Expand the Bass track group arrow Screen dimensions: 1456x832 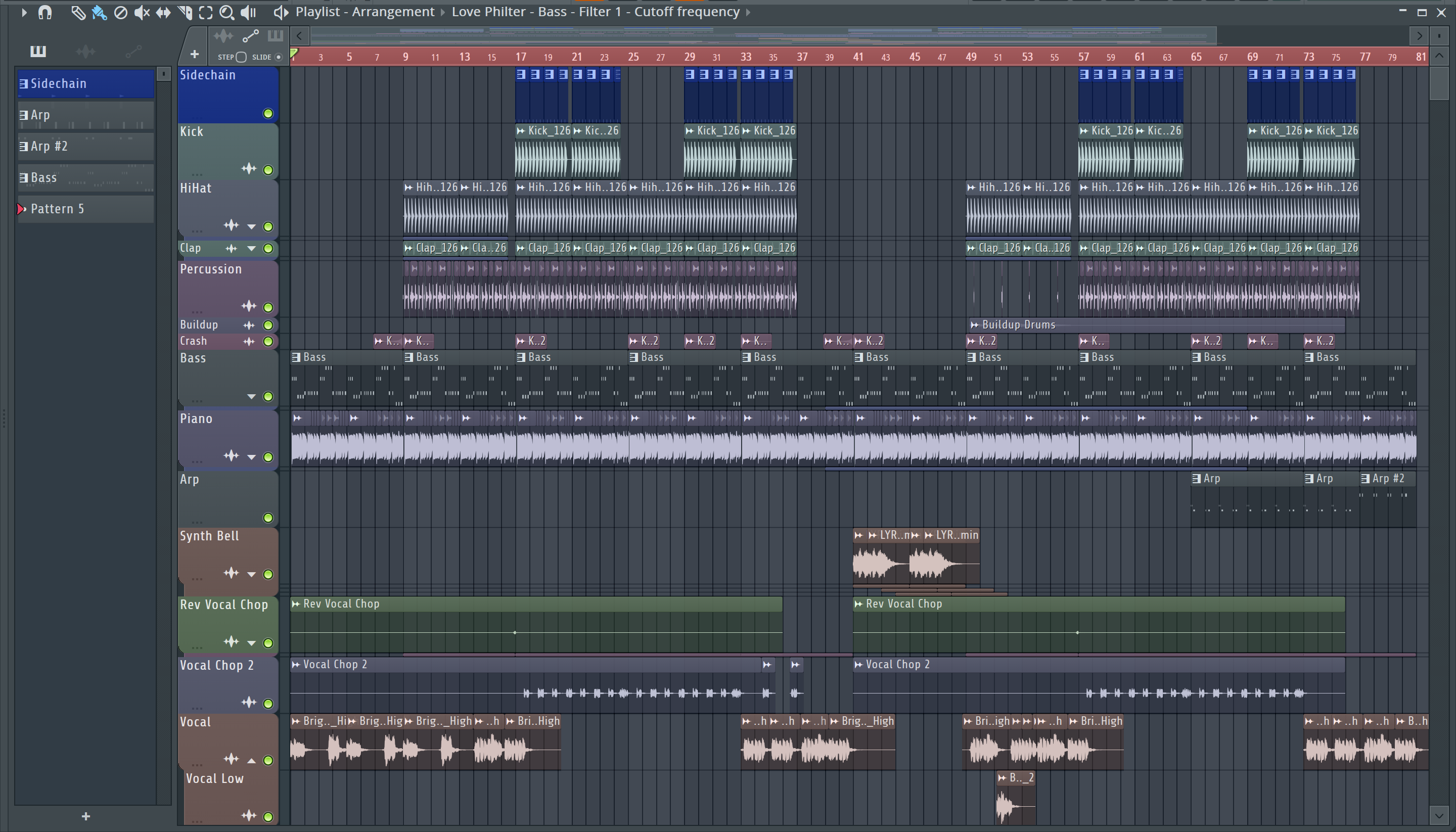point(251,397)
